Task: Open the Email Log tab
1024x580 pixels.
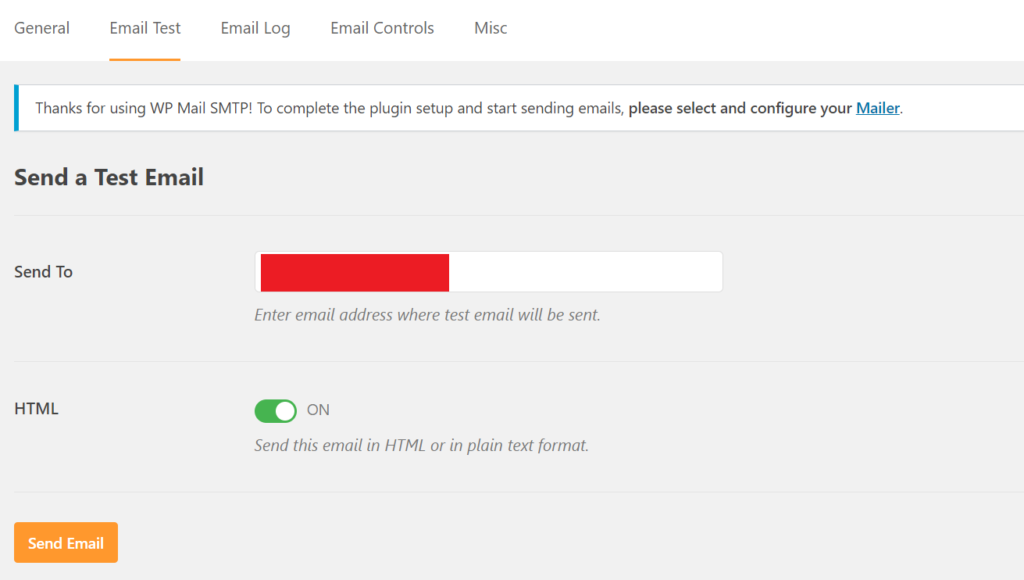Action: [255, 28]
